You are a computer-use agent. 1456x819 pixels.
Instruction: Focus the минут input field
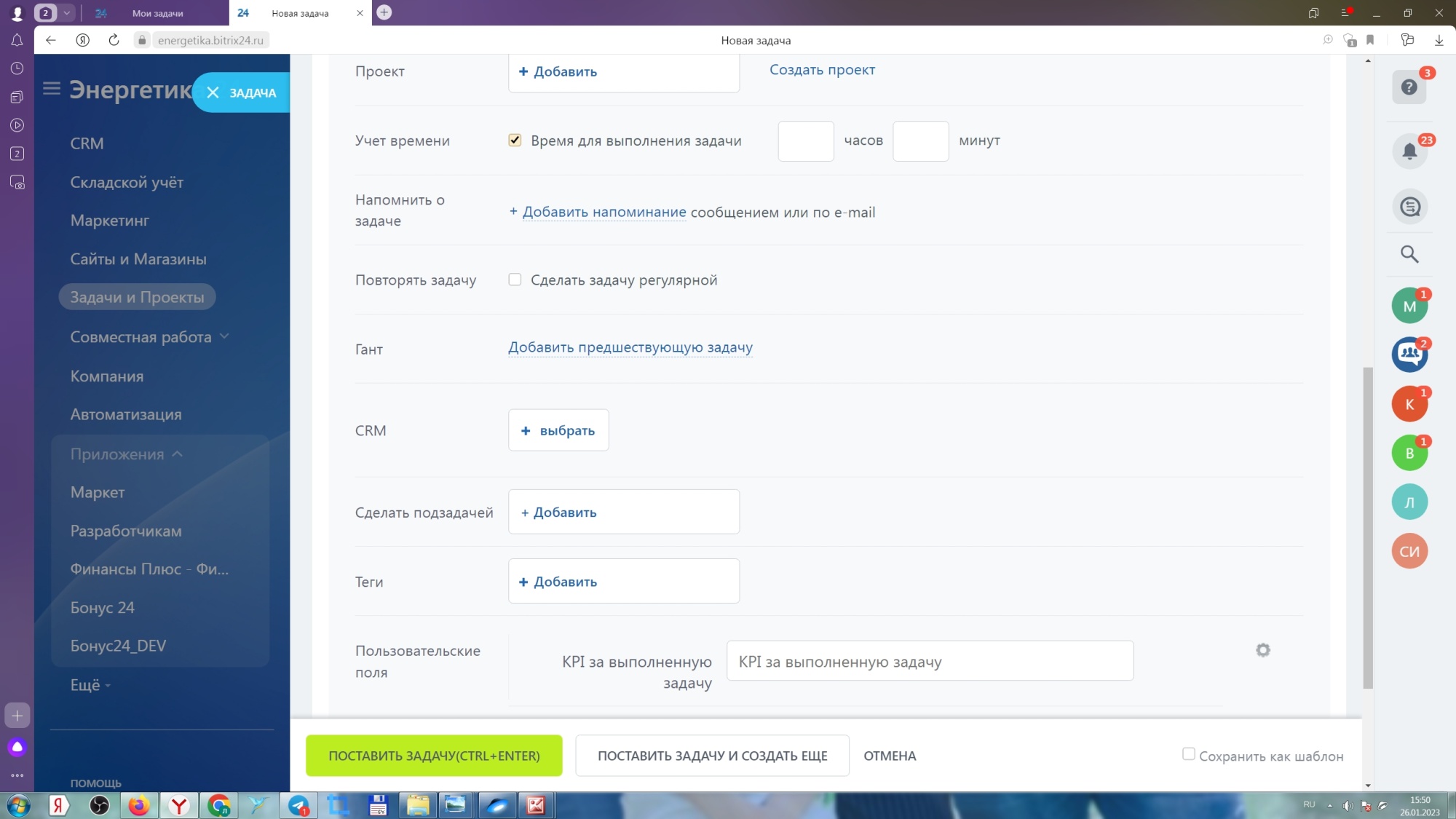pos(921,141)
